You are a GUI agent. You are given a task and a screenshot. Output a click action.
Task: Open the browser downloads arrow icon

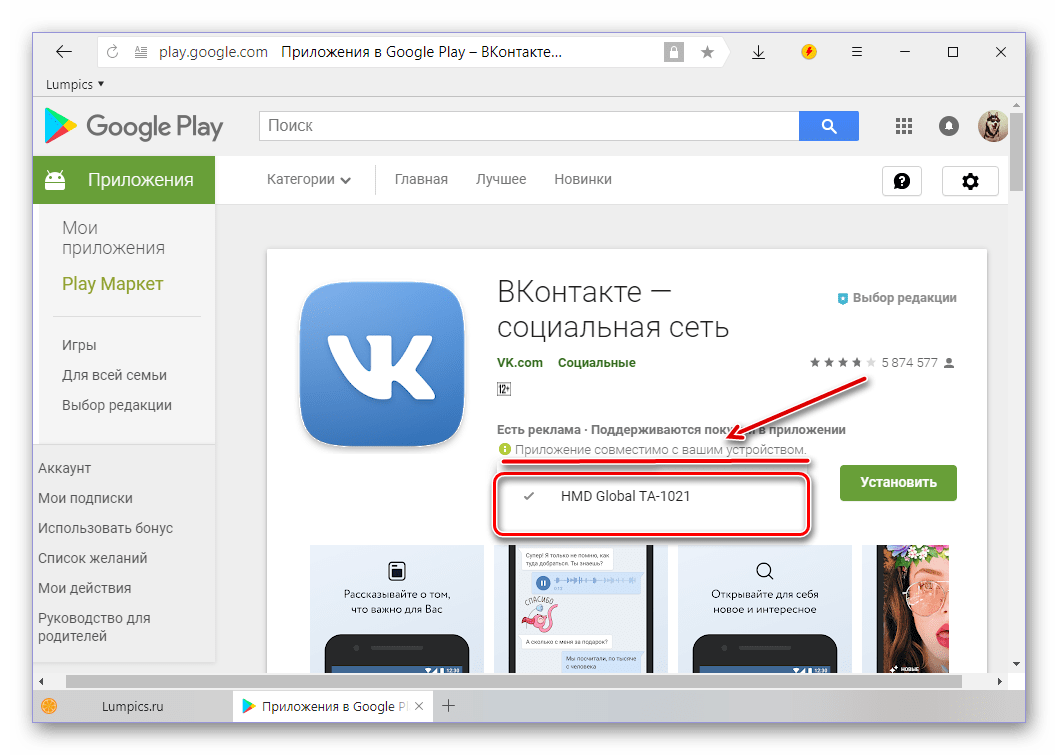(758, 52)
